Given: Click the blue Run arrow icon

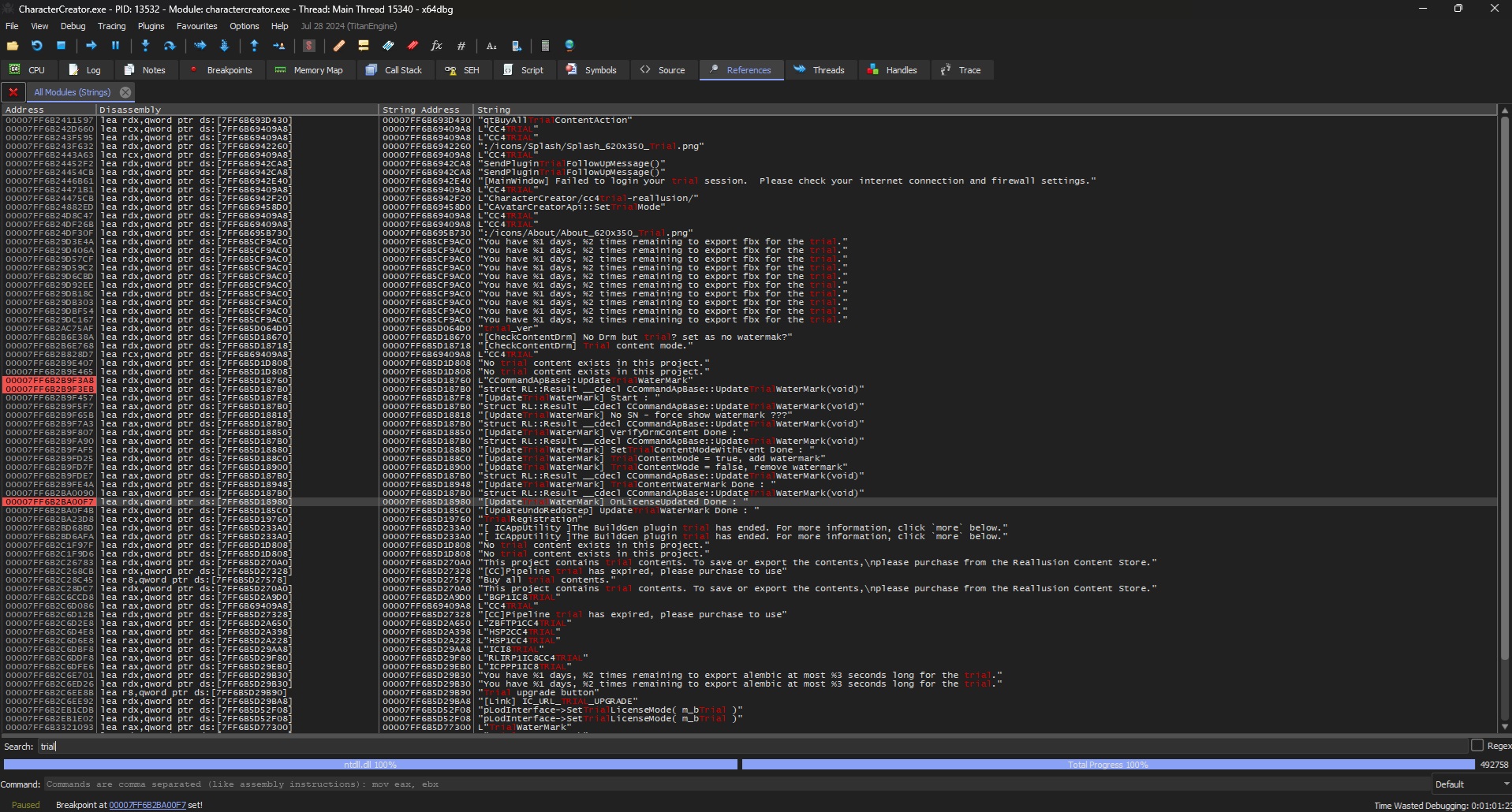Looking at the screenshot, I should click(x=91, y=46).
